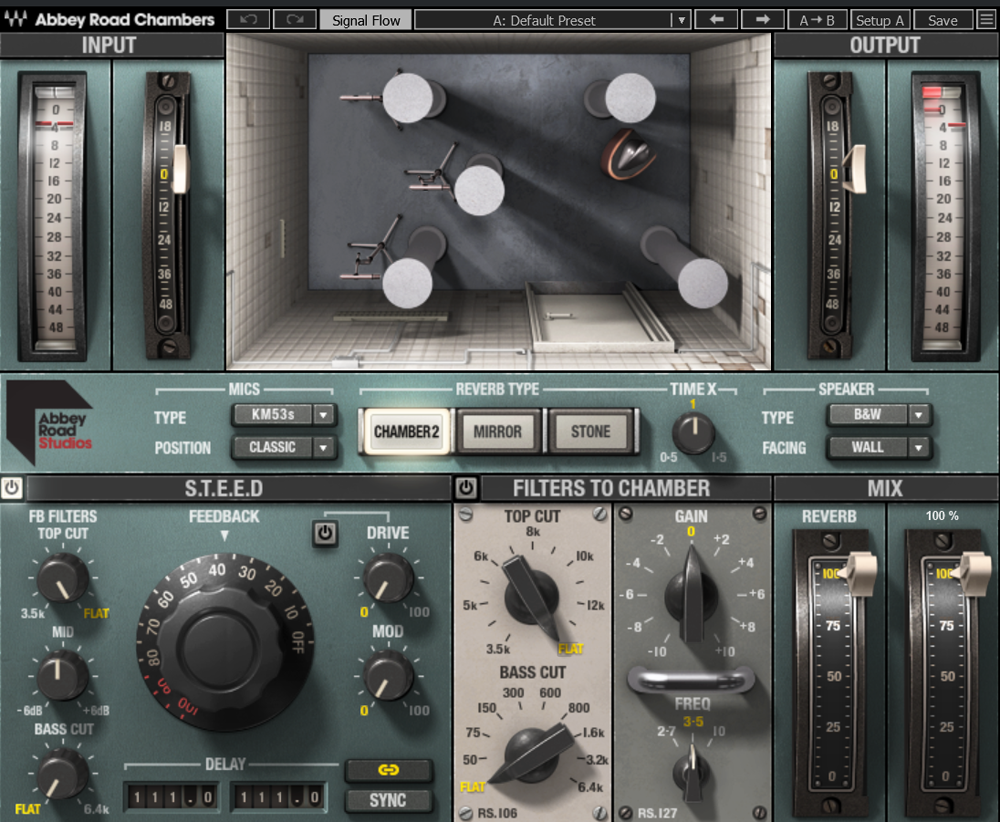Load the next preset with right arrow
Viewport: 1000px width, 822px height.
[x=763, y=20]
